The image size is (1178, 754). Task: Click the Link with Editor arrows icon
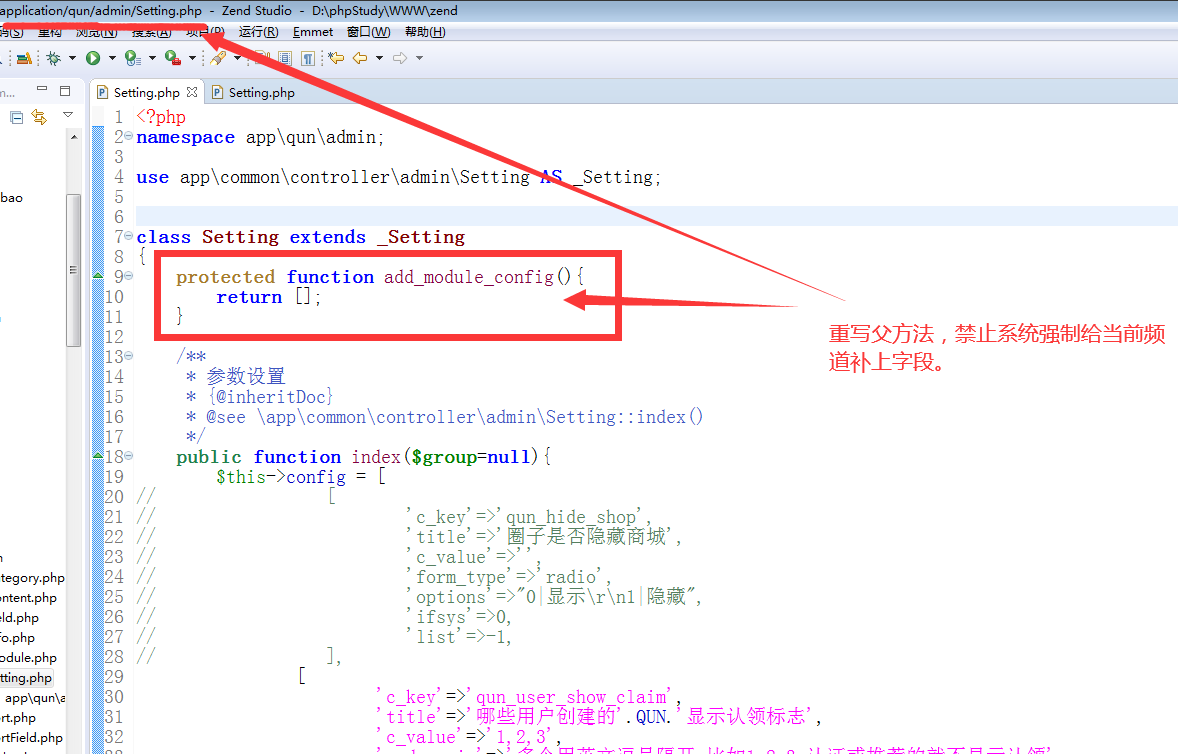pos(39,117)
